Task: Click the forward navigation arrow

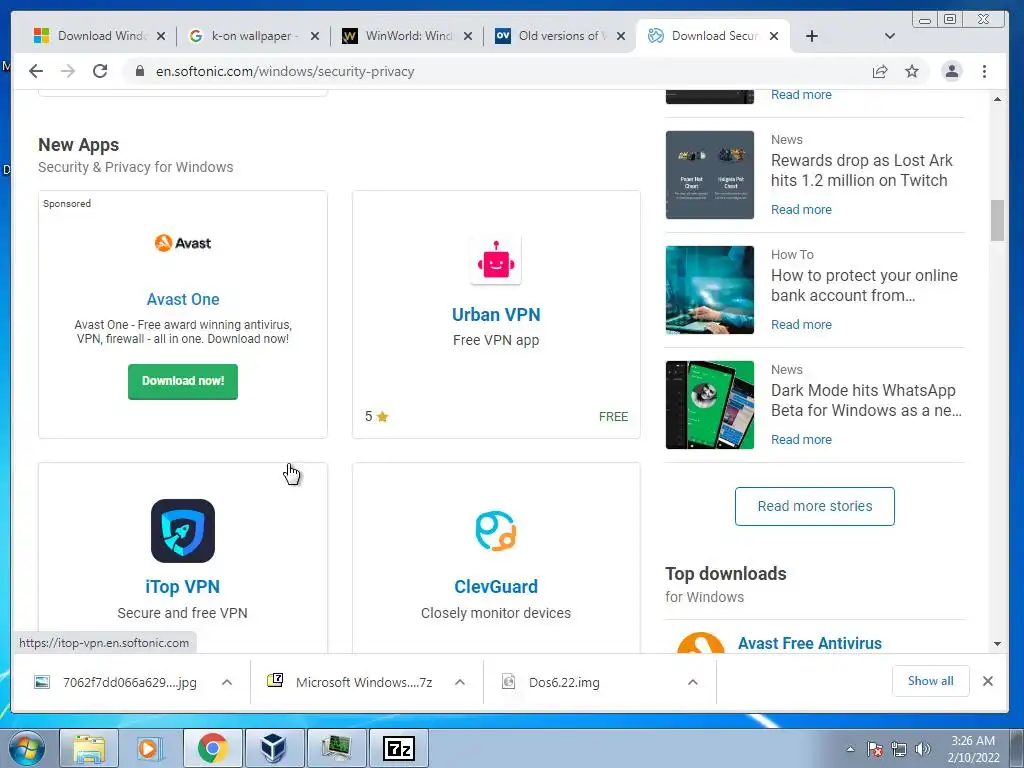Action: click(68, 71)
